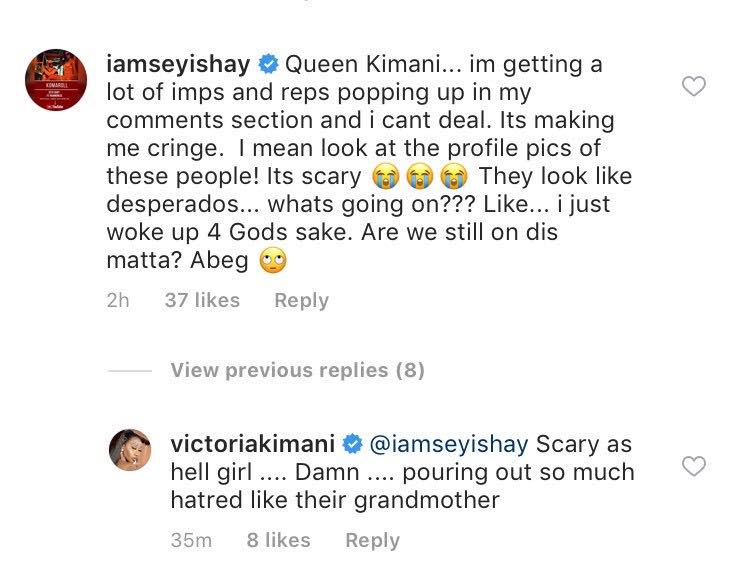View the 37 likes list
This screenshot has height=588, width=750.
201,300
